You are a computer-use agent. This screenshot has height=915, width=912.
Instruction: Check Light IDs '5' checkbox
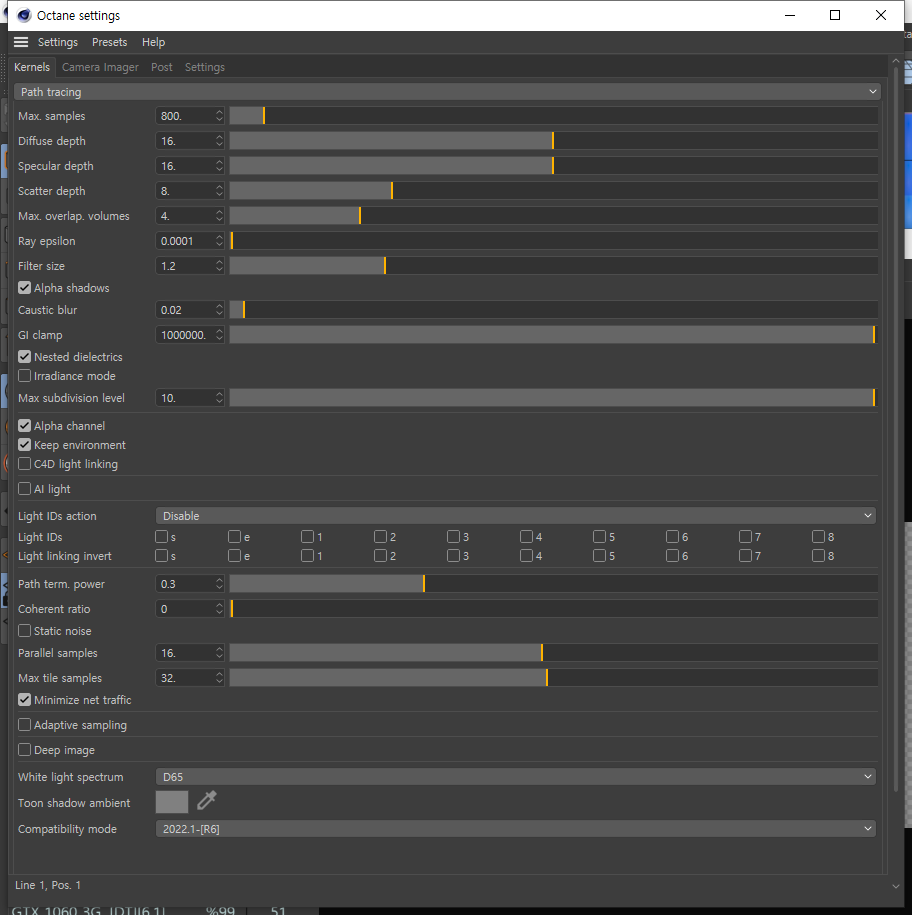(599, 537)
